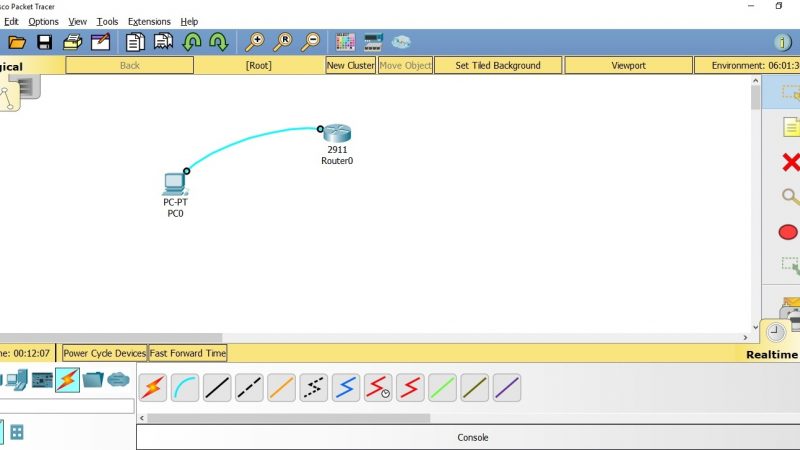Select the Multiuser Connection cloud category
Viewport: 800px width, 450px height.
point(118,380)
